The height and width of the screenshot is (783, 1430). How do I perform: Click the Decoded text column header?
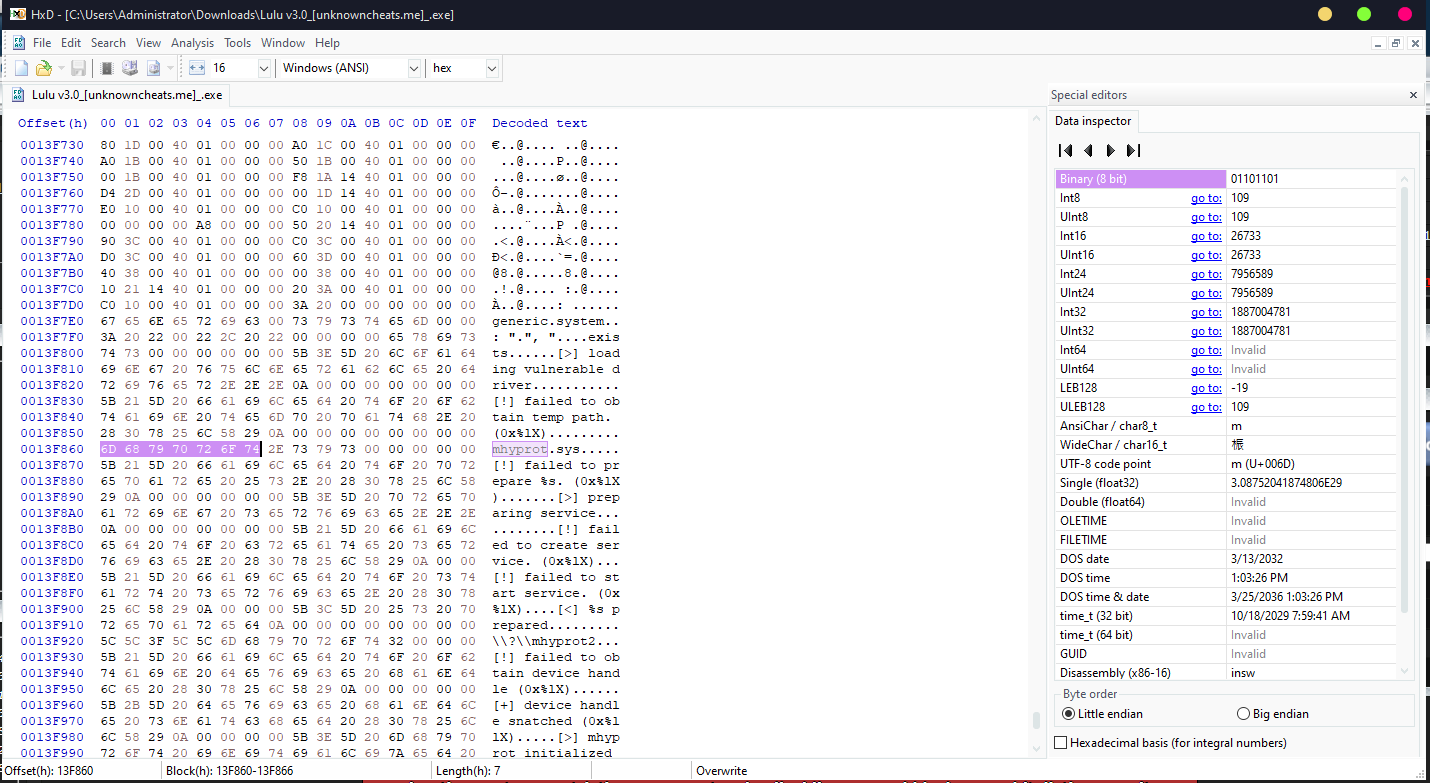coord(540,123)
